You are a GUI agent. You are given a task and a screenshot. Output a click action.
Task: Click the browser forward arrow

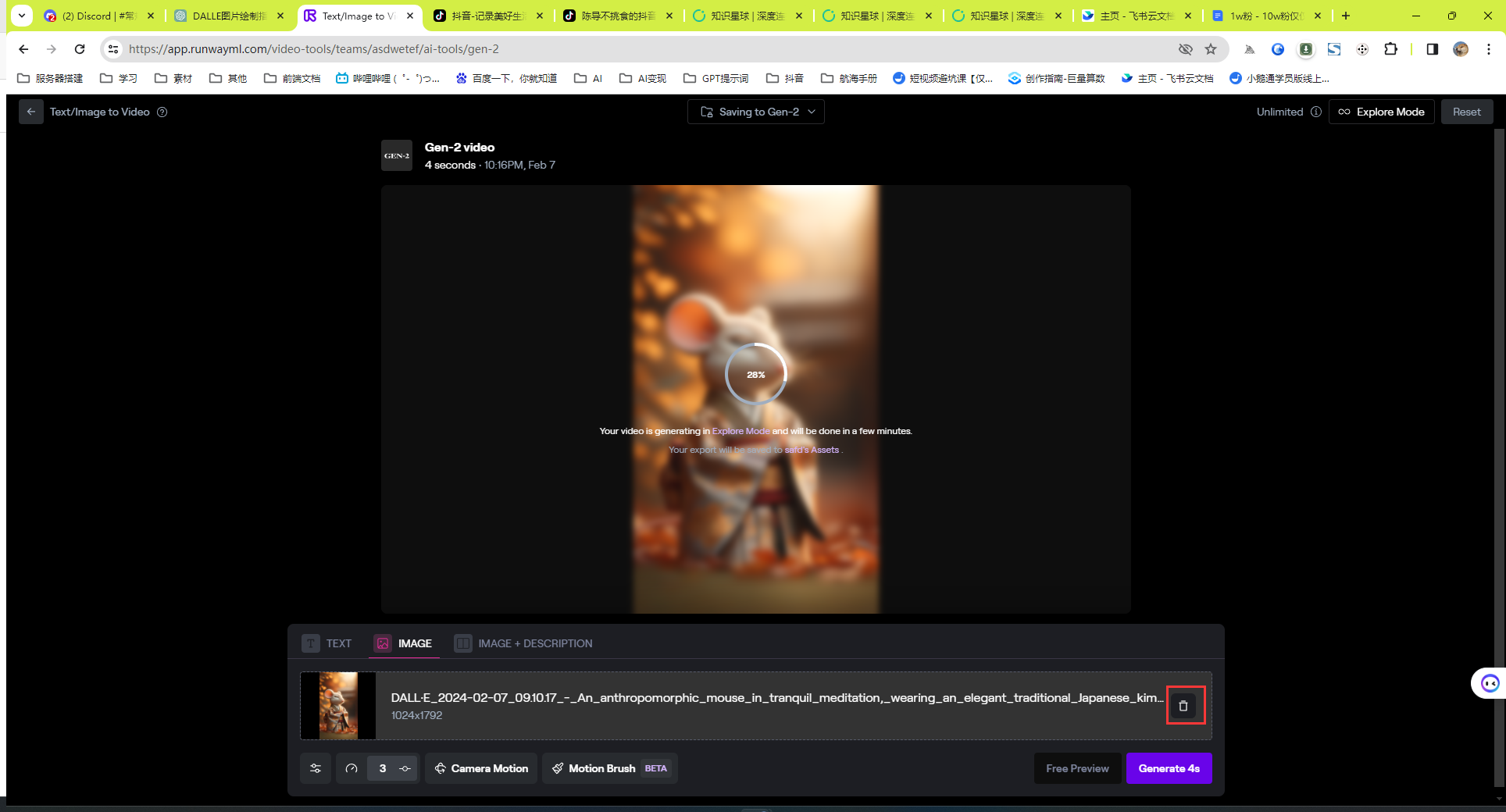[52, 49]
